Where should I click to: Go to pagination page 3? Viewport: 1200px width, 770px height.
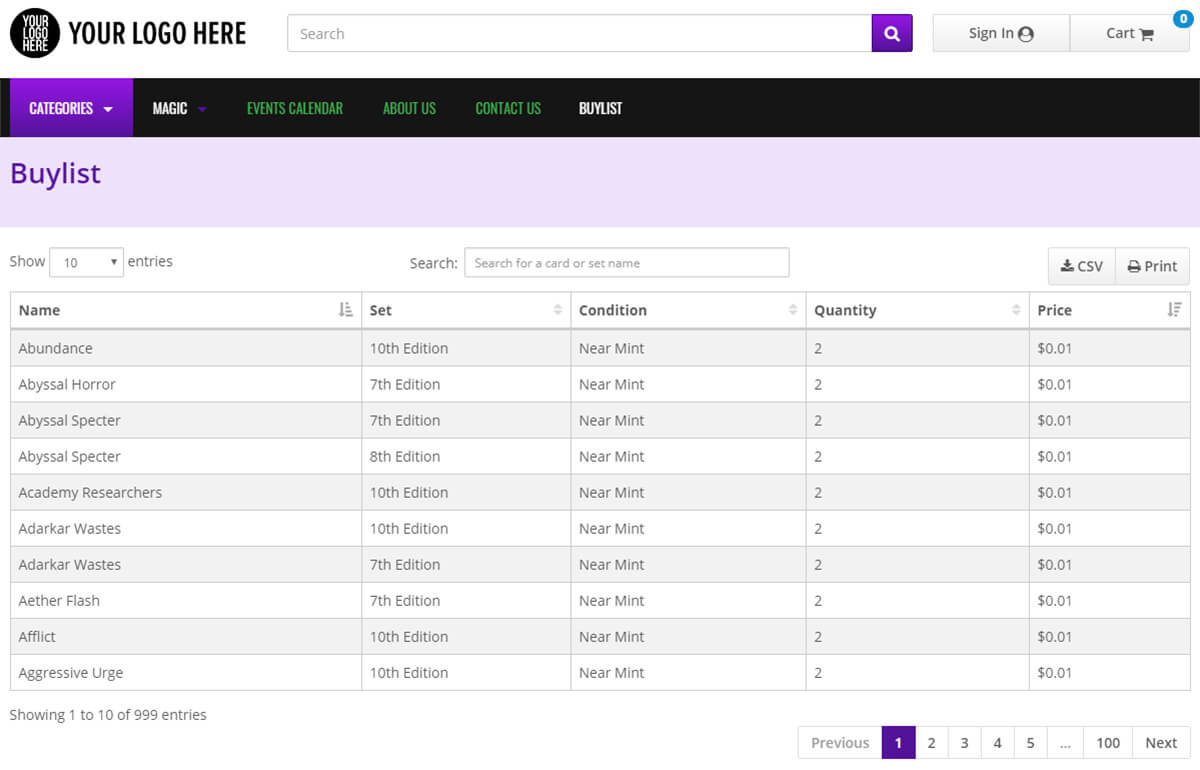[964, 742]
